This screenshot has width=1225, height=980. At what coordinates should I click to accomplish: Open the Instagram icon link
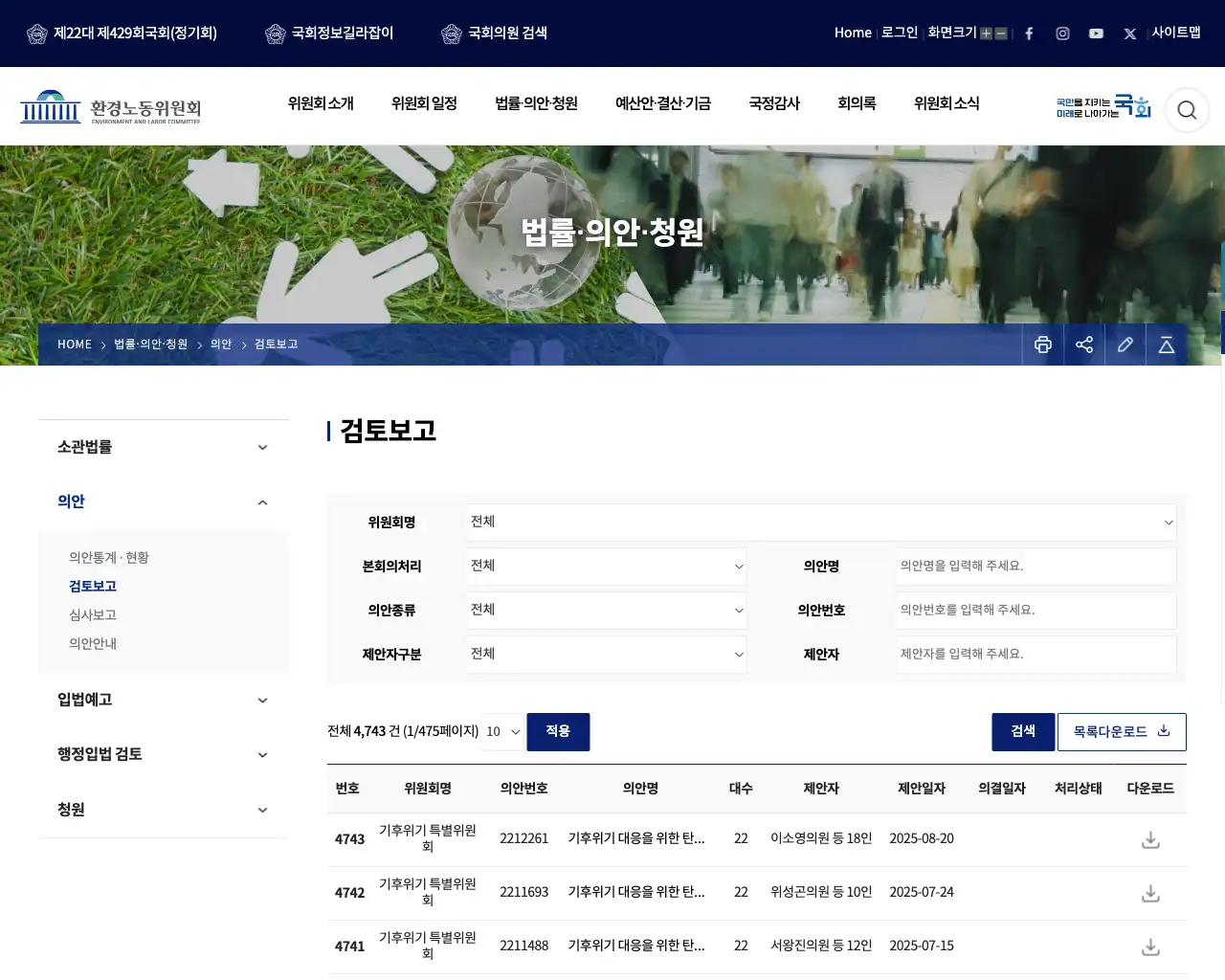[x=1062, y=33]
